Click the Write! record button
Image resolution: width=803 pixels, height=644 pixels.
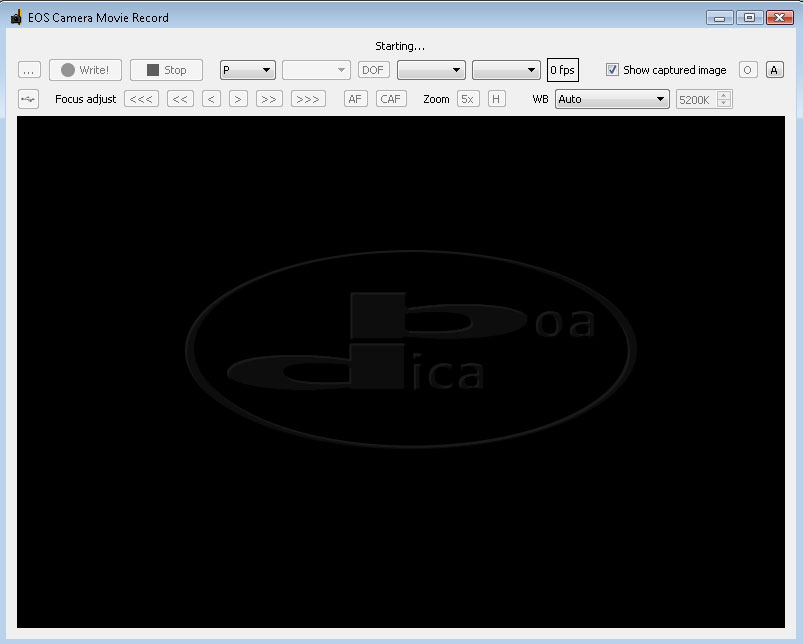(86, 70)
